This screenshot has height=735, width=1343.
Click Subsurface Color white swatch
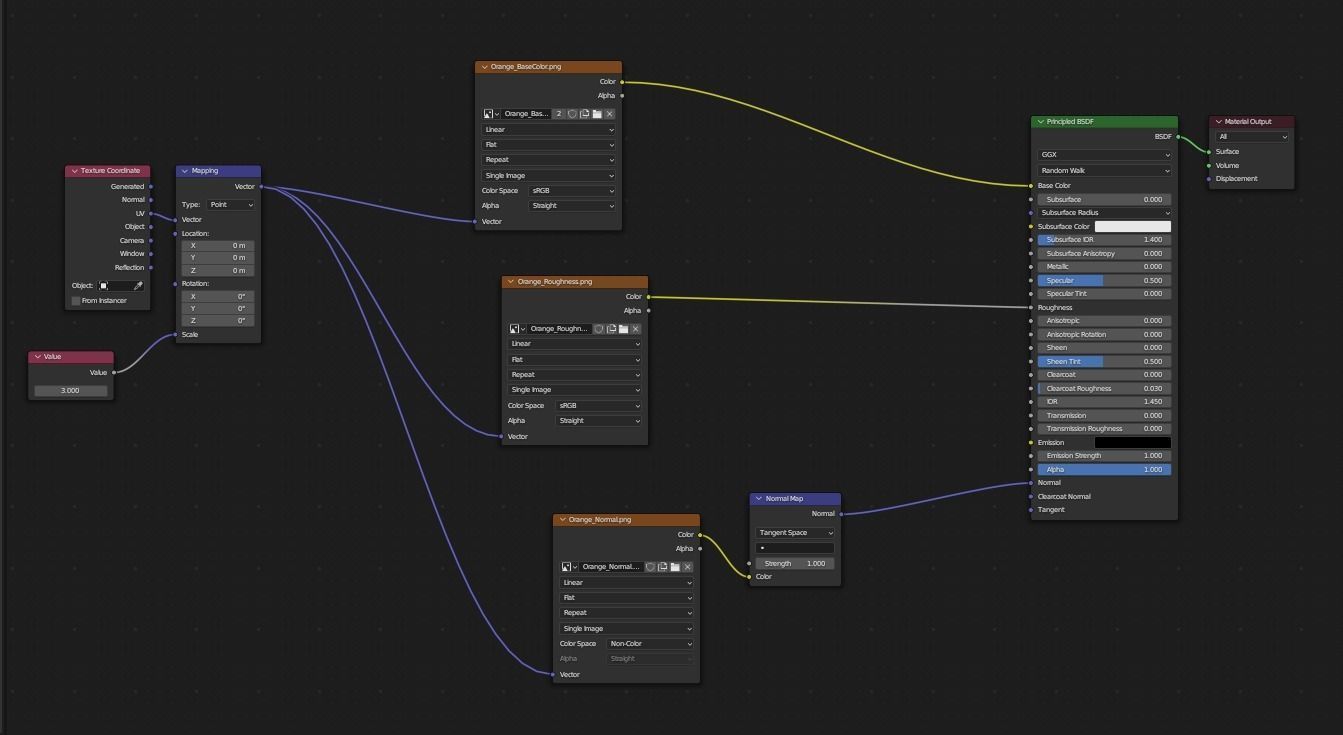tap(1133, 227)
